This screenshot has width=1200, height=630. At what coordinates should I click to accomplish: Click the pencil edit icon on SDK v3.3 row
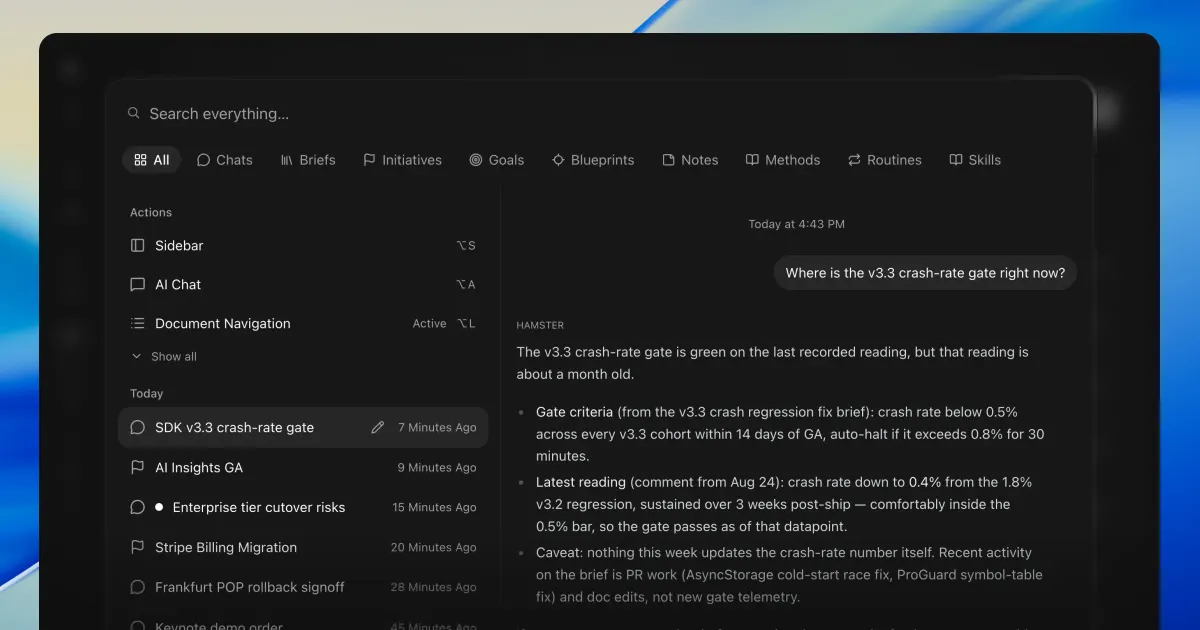coord(377,427)
